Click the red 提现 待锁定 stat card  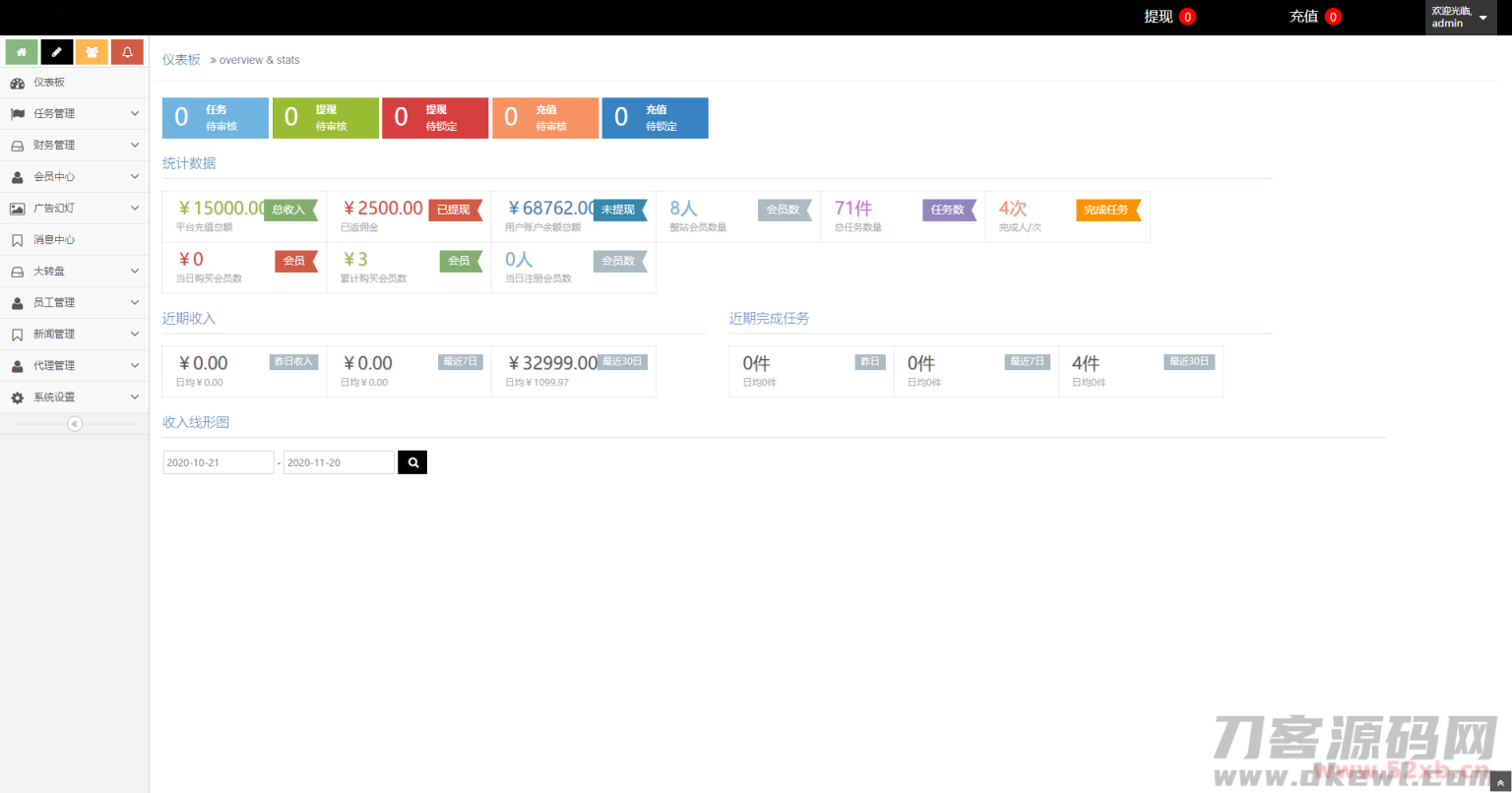pyautogui.click(x=434, y=117)
